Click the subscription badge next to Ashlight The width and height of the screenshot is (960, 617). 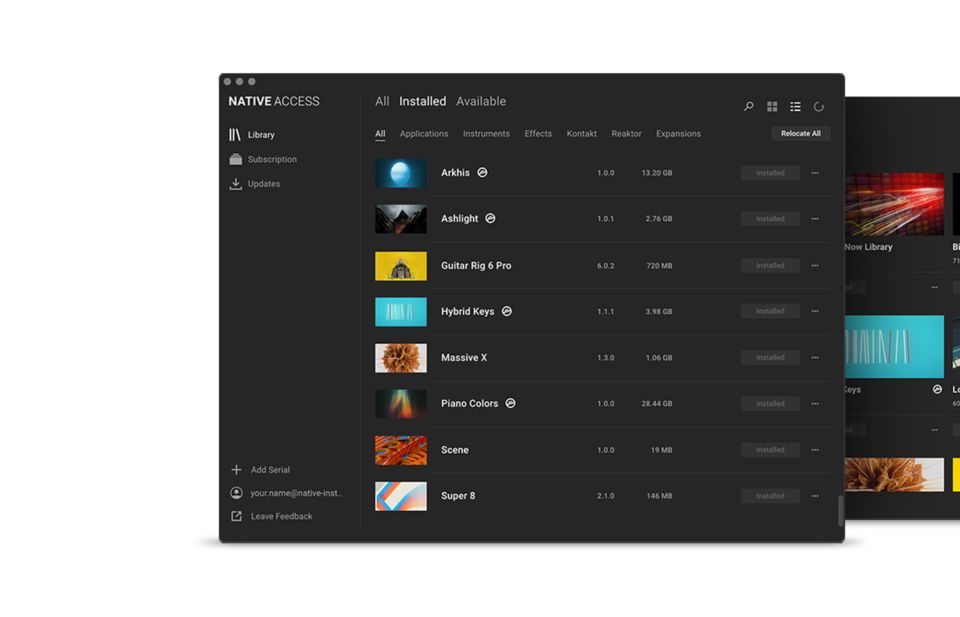point(490,219)
